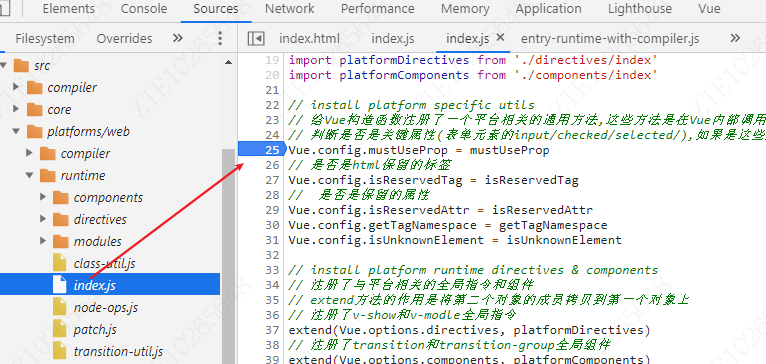Select the src folder icon

tap(21, 65)
